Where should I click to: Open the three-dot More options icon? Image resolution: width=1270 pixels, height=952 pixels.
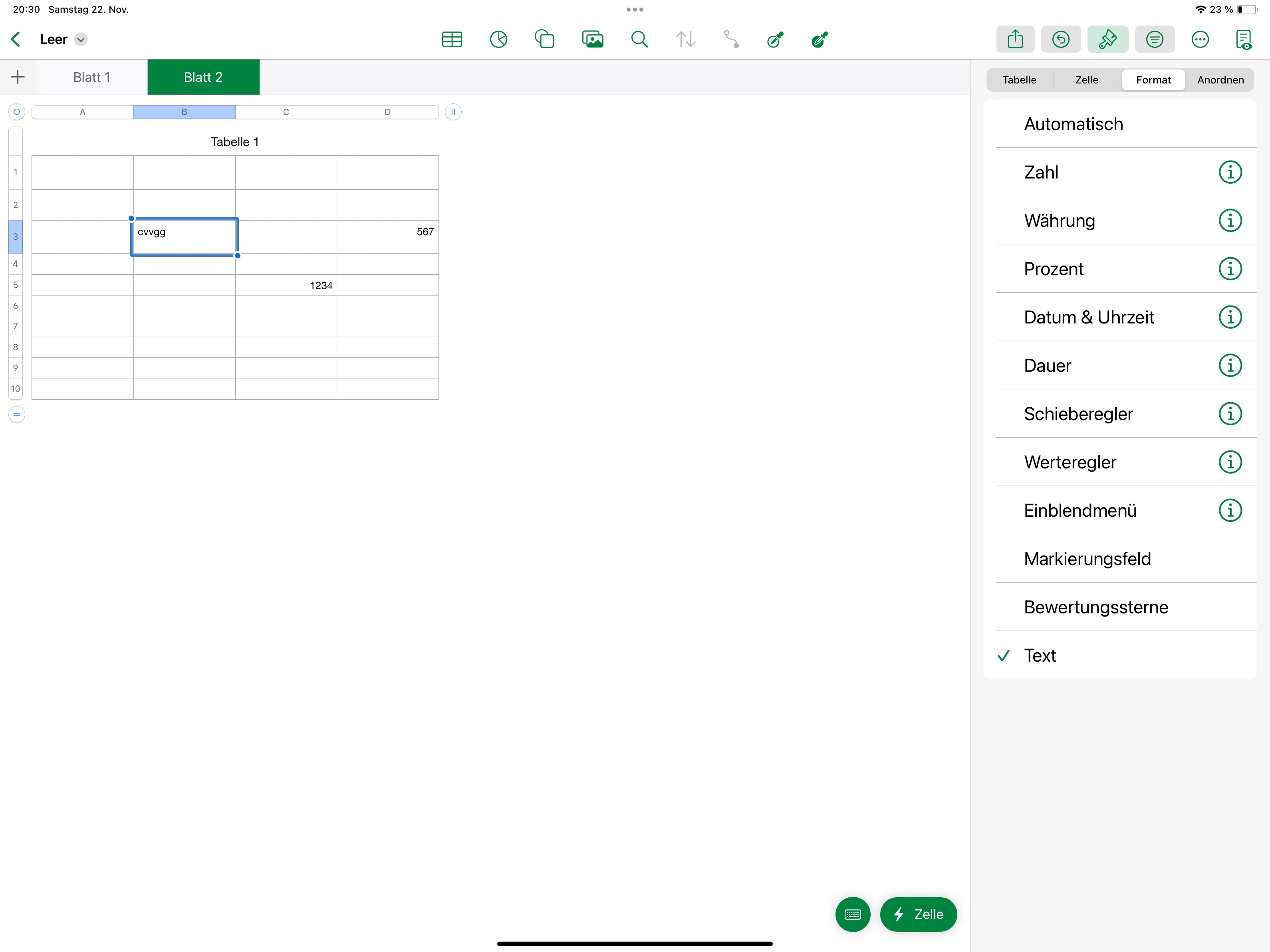[1200, 40]
